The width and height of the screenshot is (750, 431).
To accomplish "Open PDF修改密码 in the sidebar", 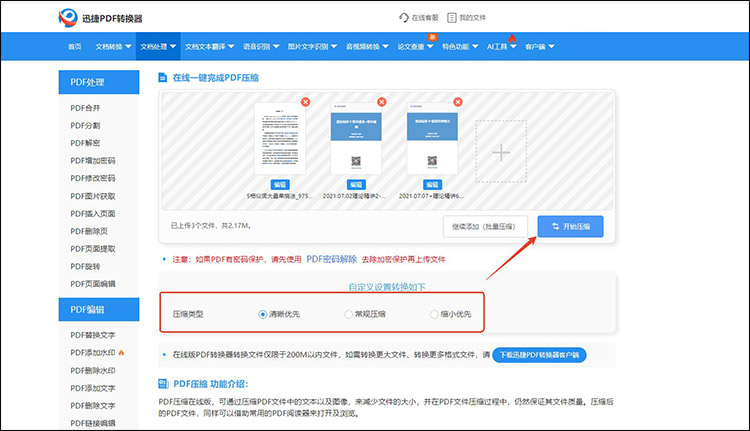I will 93,178.
